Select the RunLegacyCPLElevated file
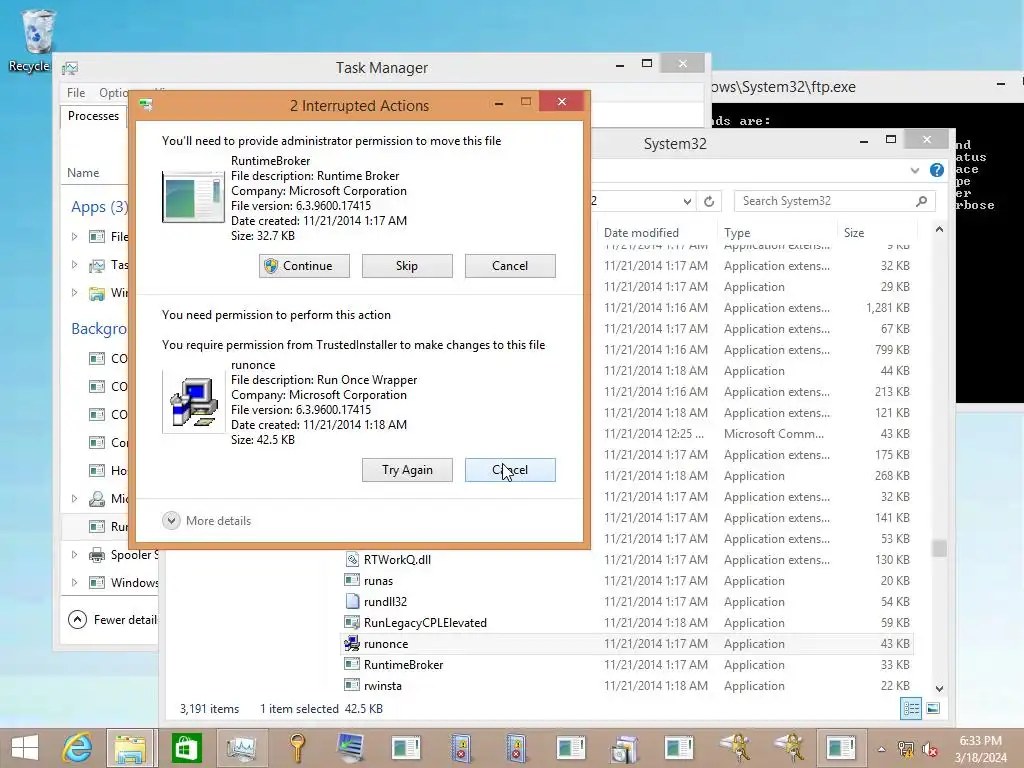Image resolution: width=1024 pixels, height=768 pixels. click(x=425, y=622)
